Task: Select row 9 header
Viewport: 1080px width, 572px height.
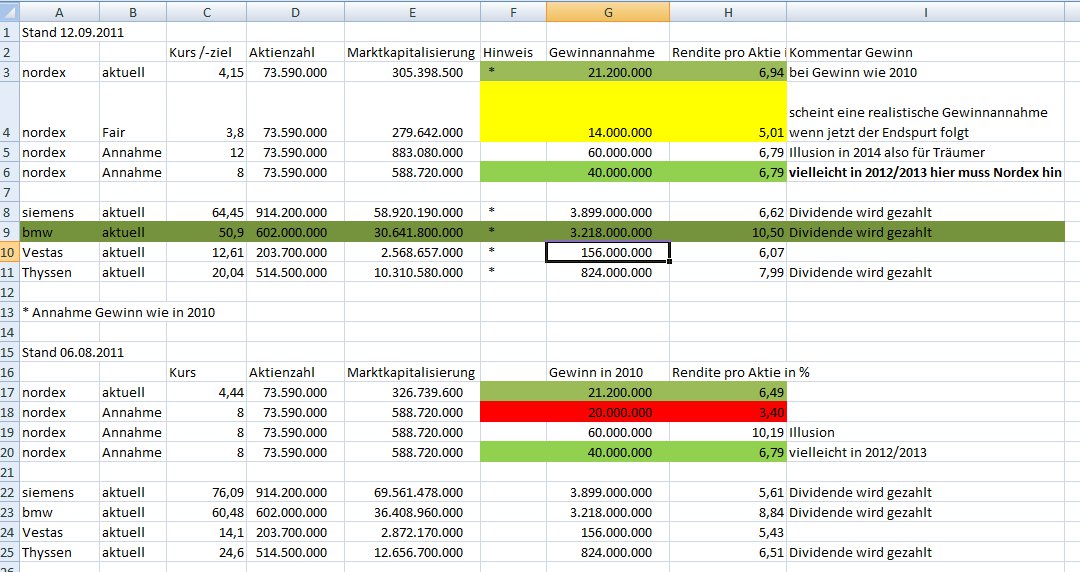Action: click(x=9, y=232)
